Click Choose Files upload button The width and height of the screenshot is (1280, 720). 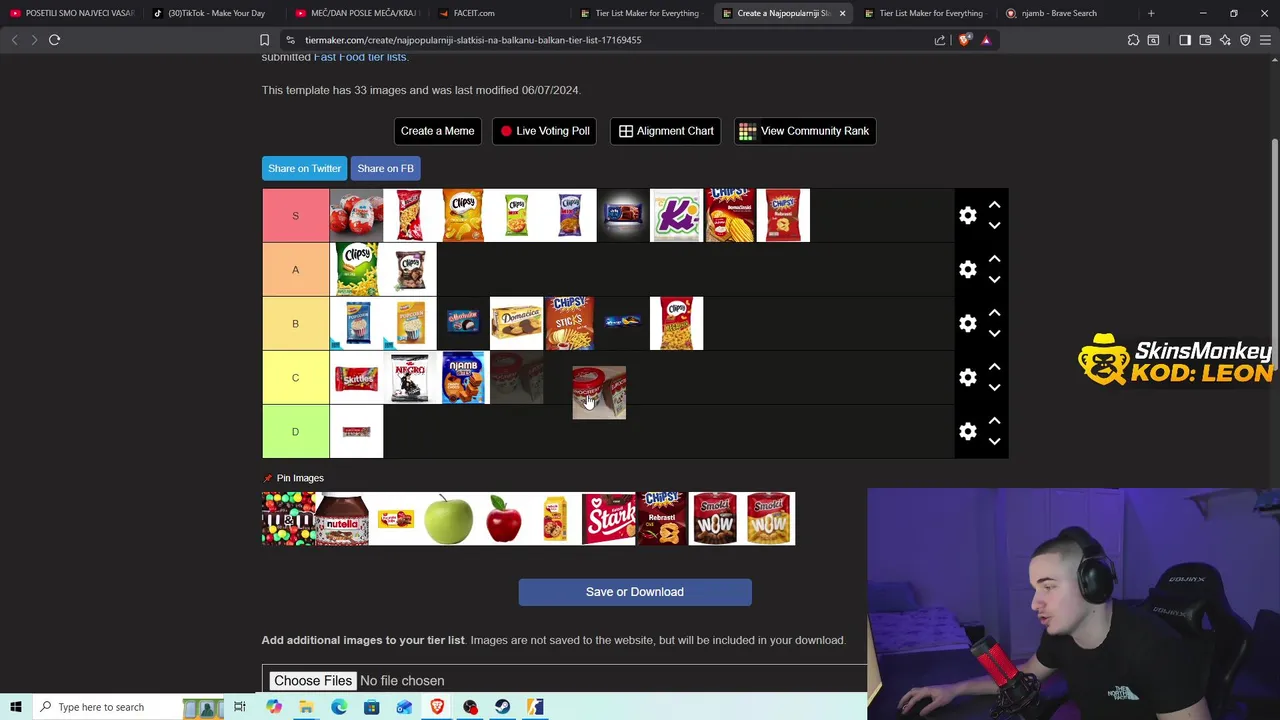click(x=313, y=681)
